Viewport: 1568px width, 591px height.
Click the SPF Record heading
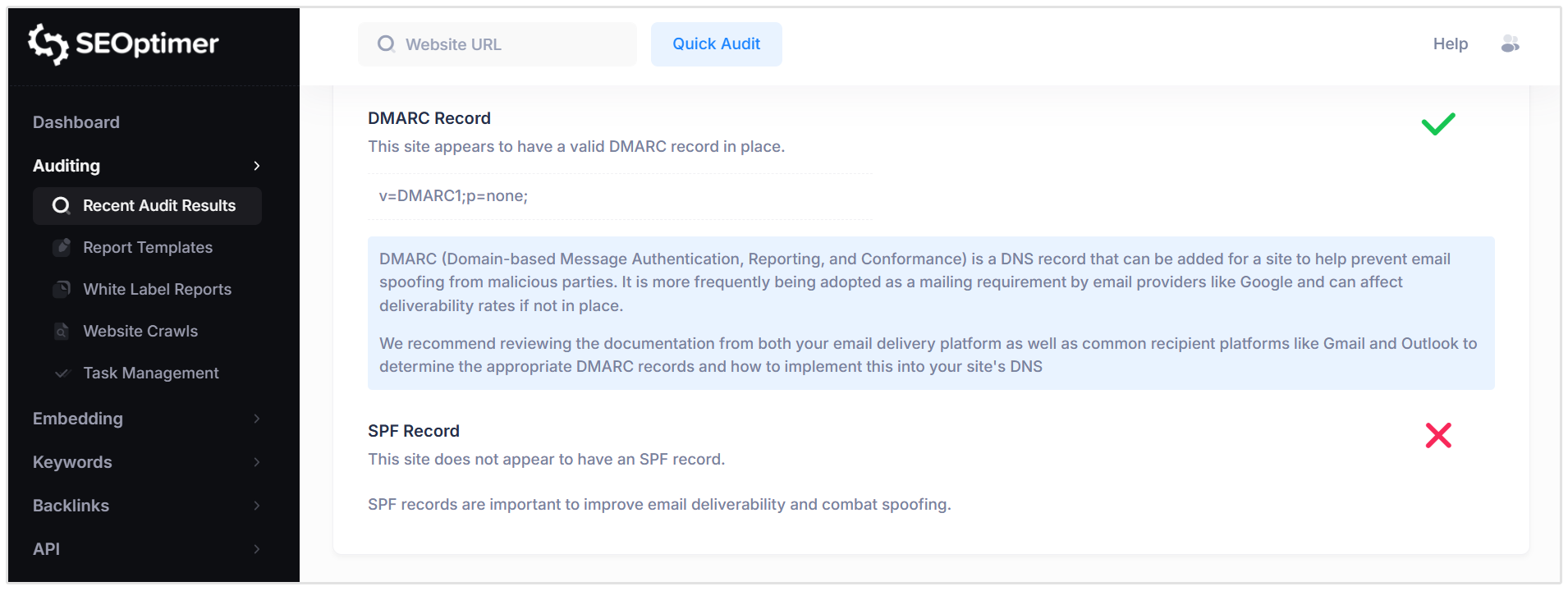click(414, 431)
